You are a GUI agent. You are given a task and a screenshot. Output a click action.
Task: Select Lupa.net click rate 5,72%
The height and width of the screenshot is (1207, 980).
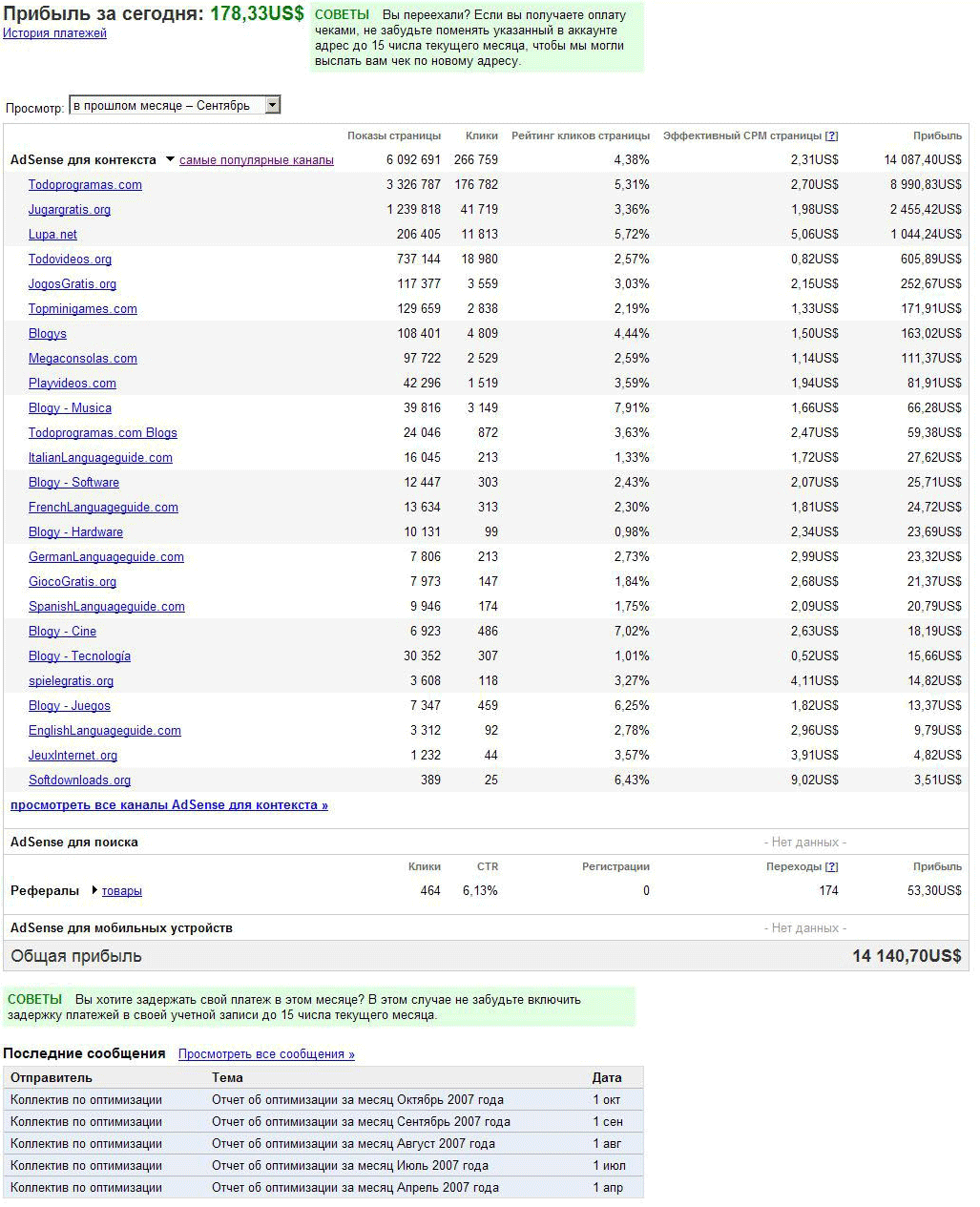632,235
